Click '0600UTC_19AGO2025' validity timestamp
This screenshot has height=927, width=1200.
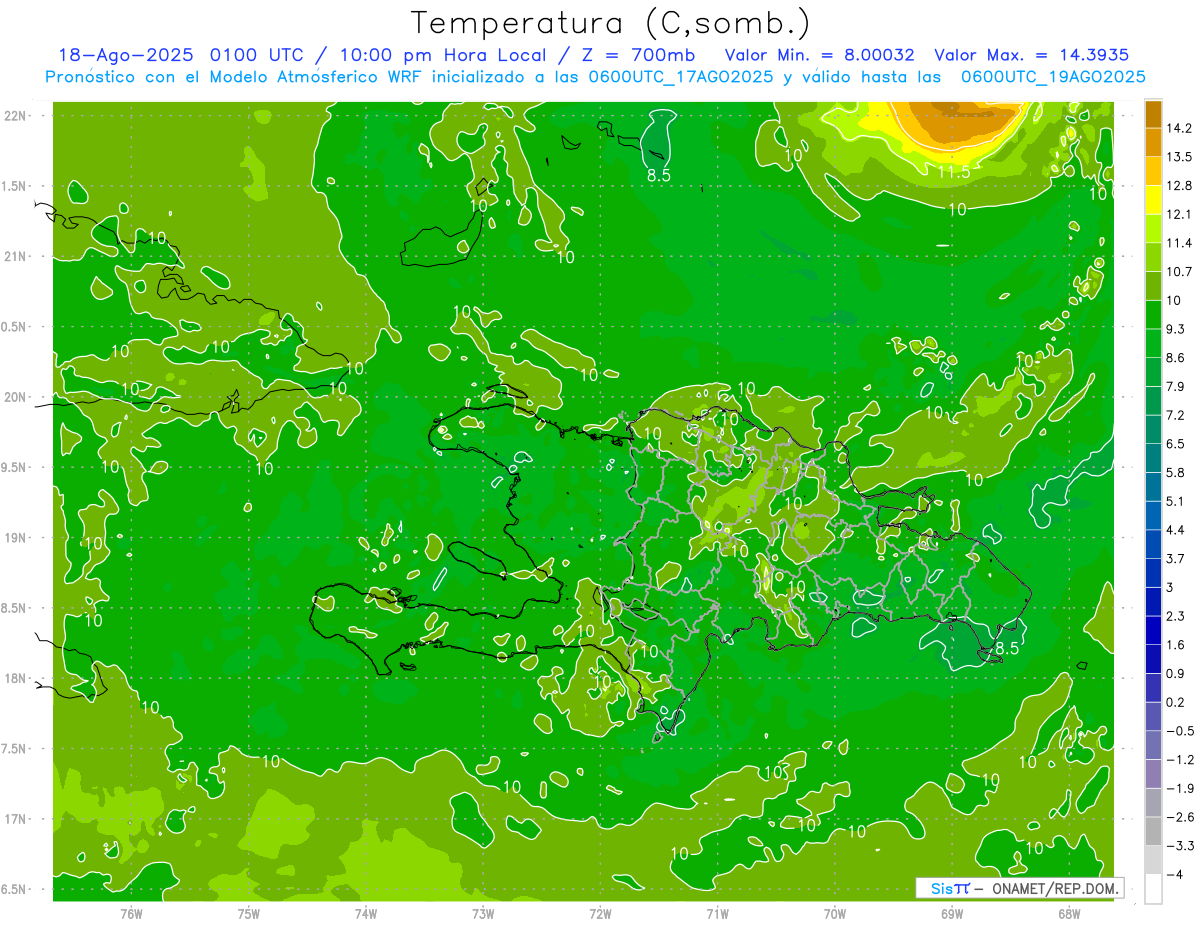point(1053,77)
